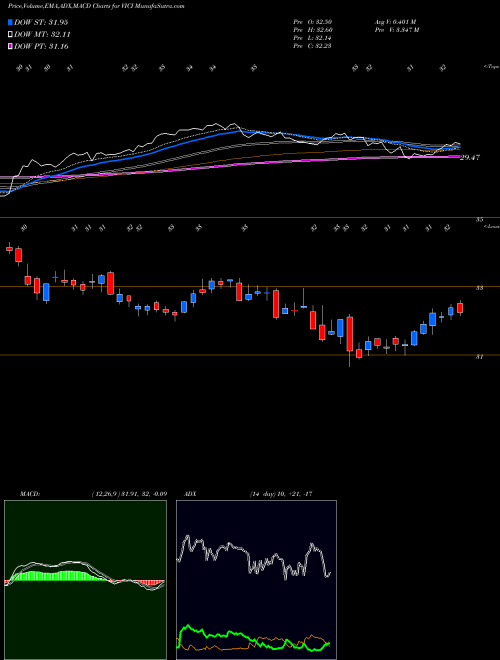Click the MACD (12,26,9) parameter values
The height and width of the screenshot is (660, 500).
(129, 494)
